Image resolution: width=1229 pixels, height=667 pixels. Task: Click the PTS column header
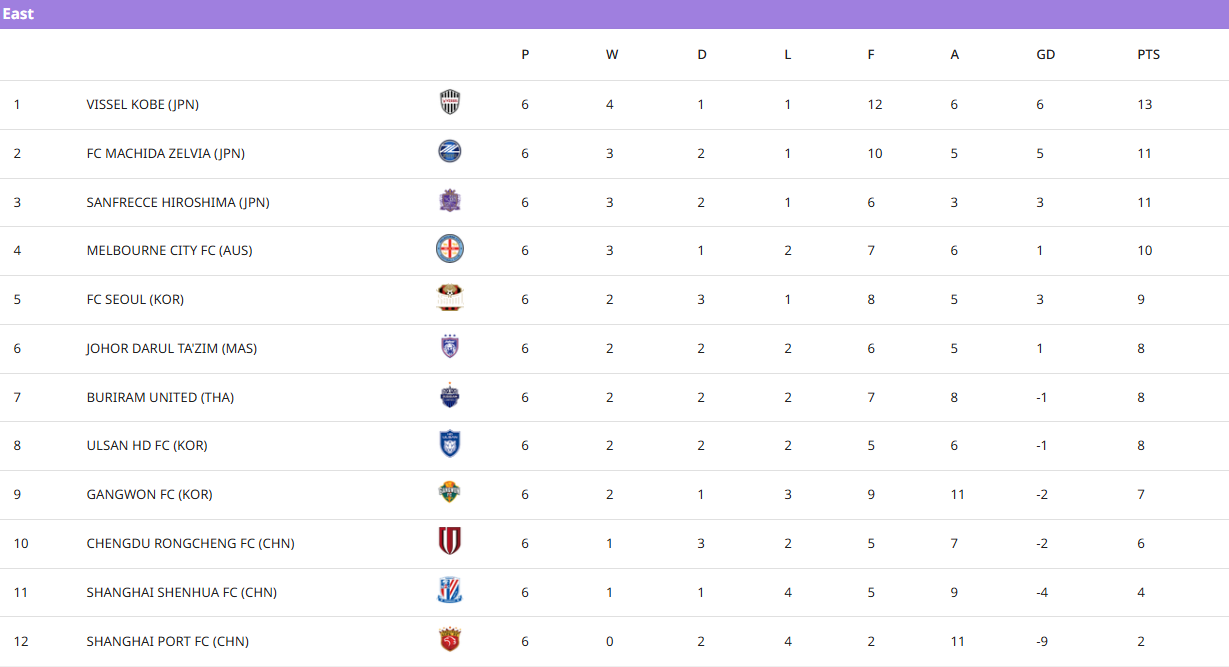pos(1148,55)
